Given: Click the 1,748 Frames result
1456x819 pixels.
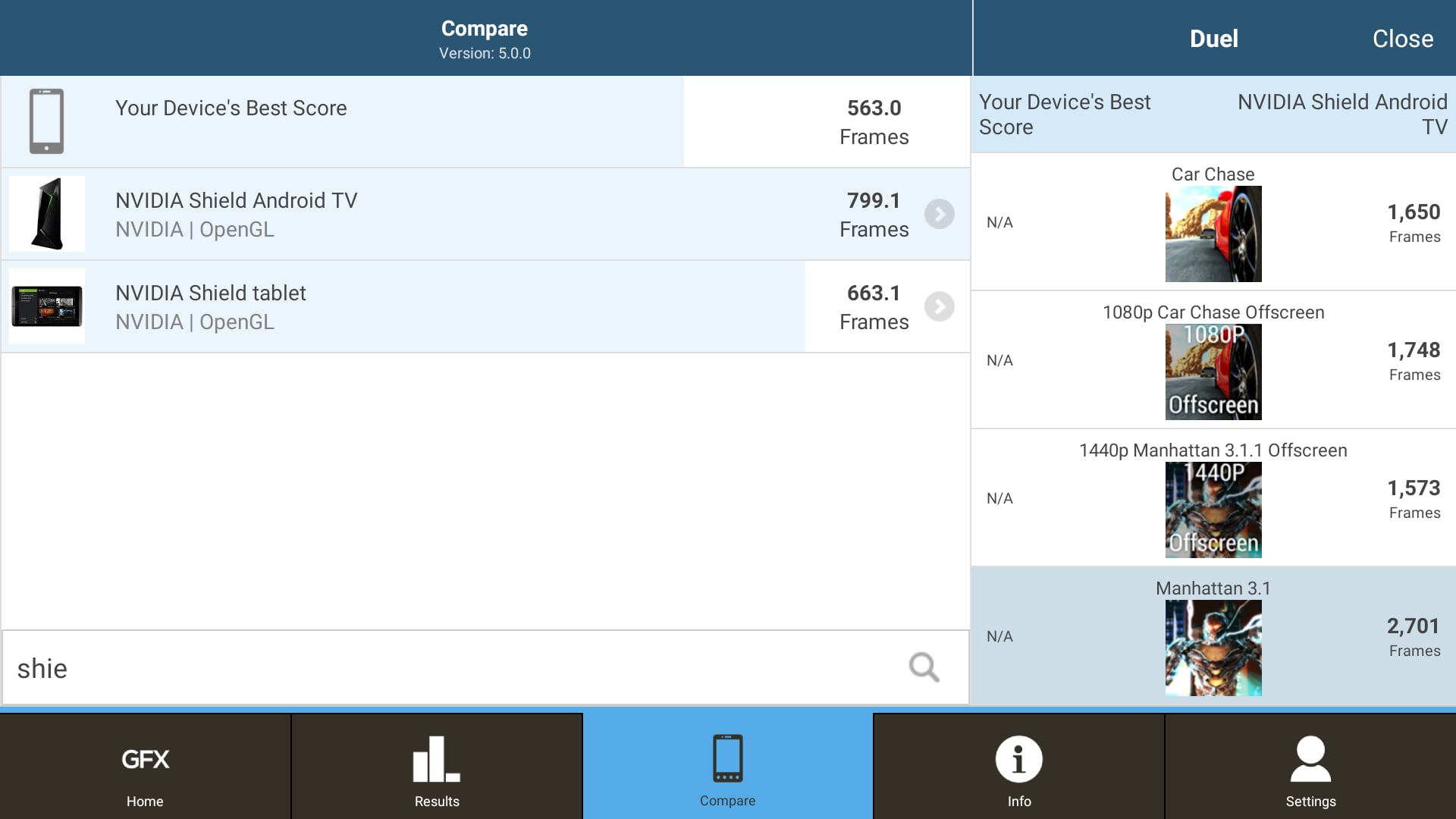Looking at the screenshot, I should pyautogui.click(x=1414, y=361).
